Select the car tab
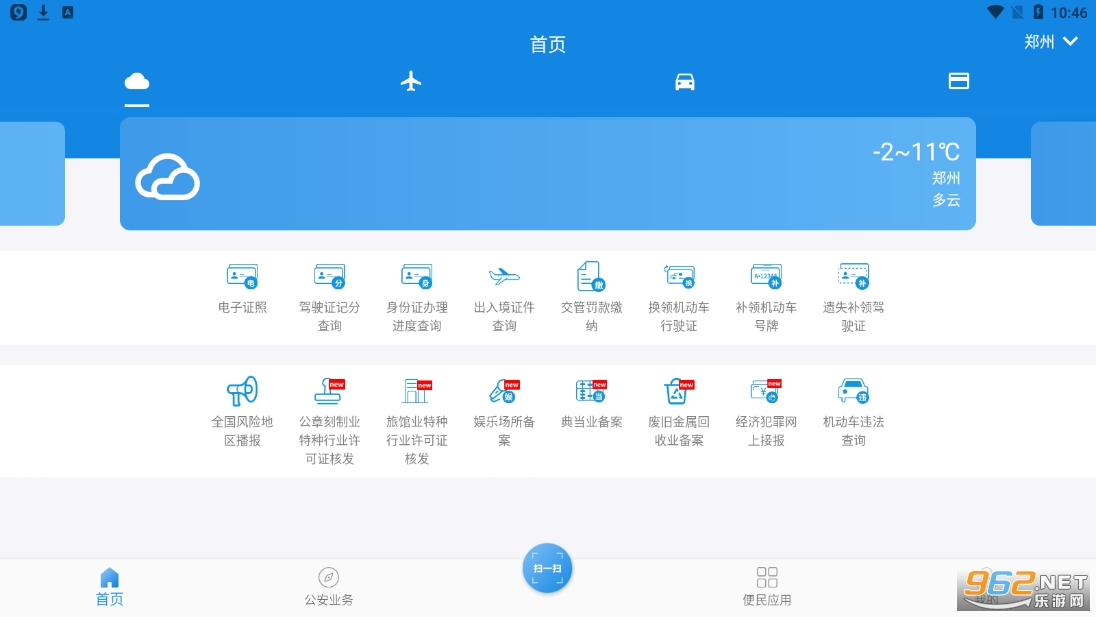 [x=685, y=82]
